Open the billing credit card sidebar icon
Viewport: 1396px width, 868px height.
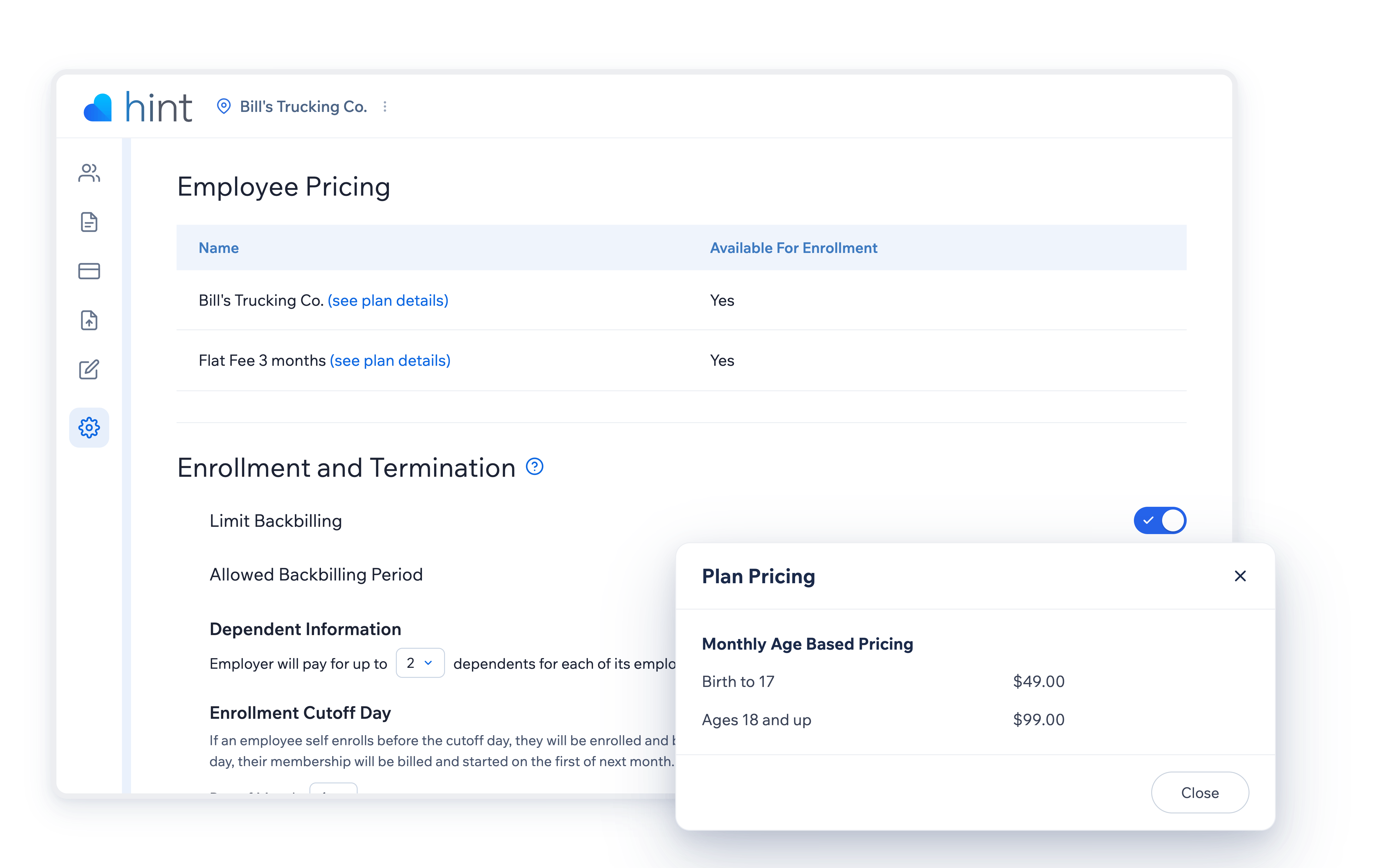89,271
